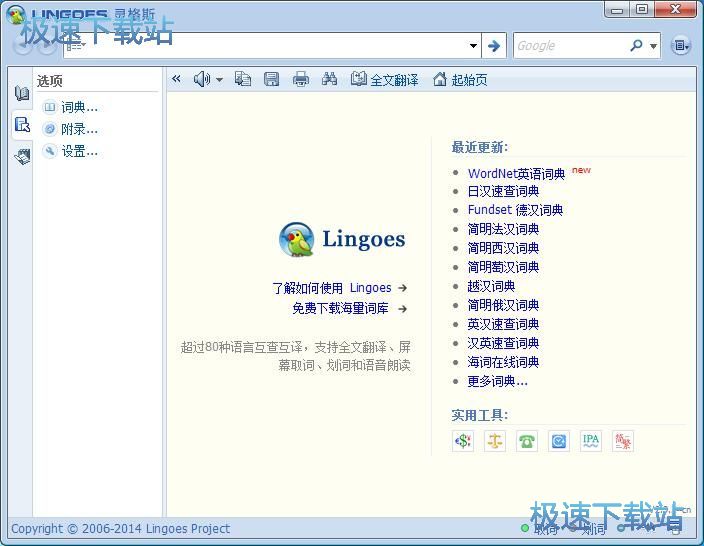
Task: Click the binoculars find icon
Action: coord(329,79)
